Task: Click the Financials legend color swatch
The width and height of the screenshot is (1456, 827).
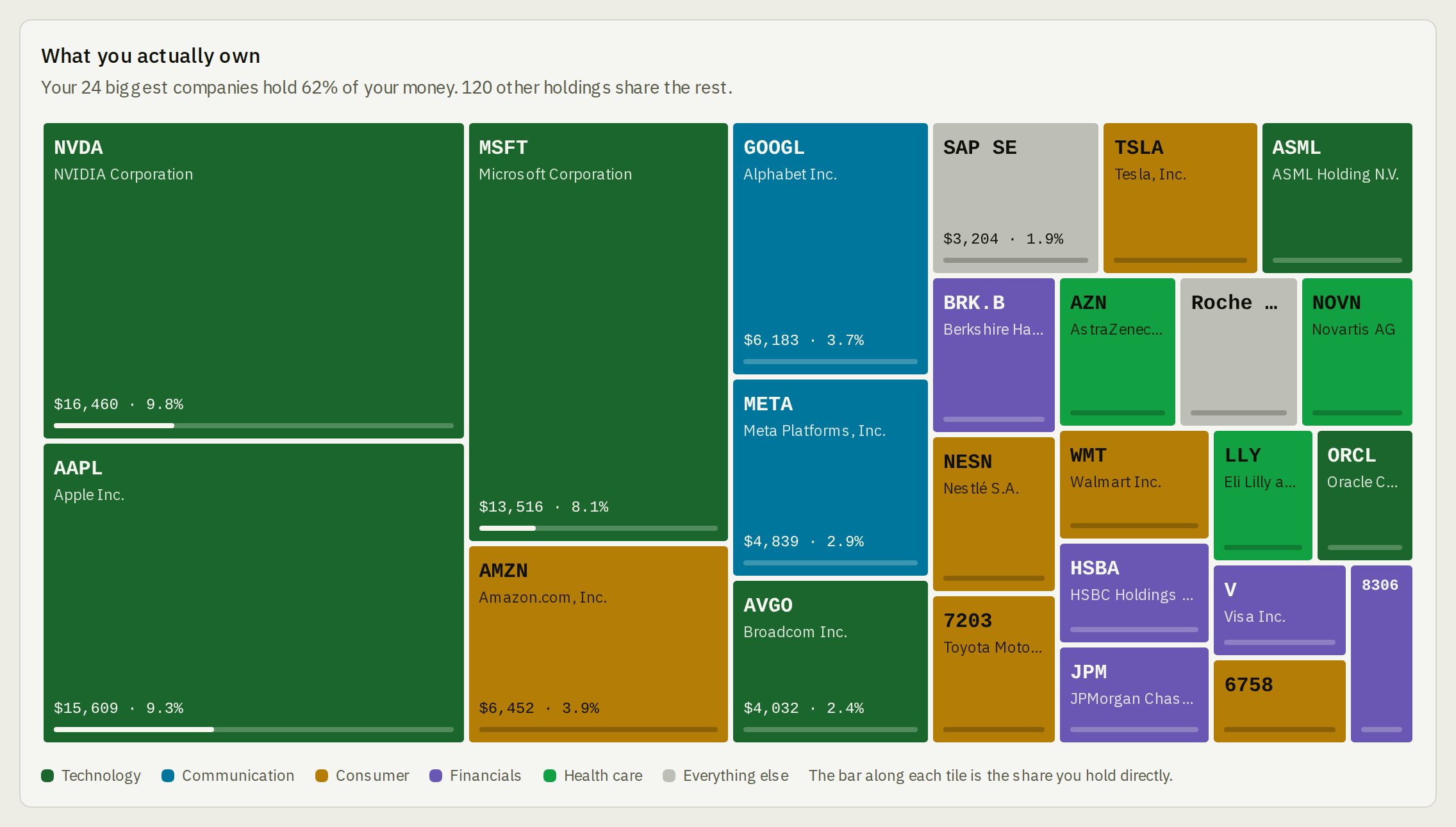Action: (x=436, y=776)
